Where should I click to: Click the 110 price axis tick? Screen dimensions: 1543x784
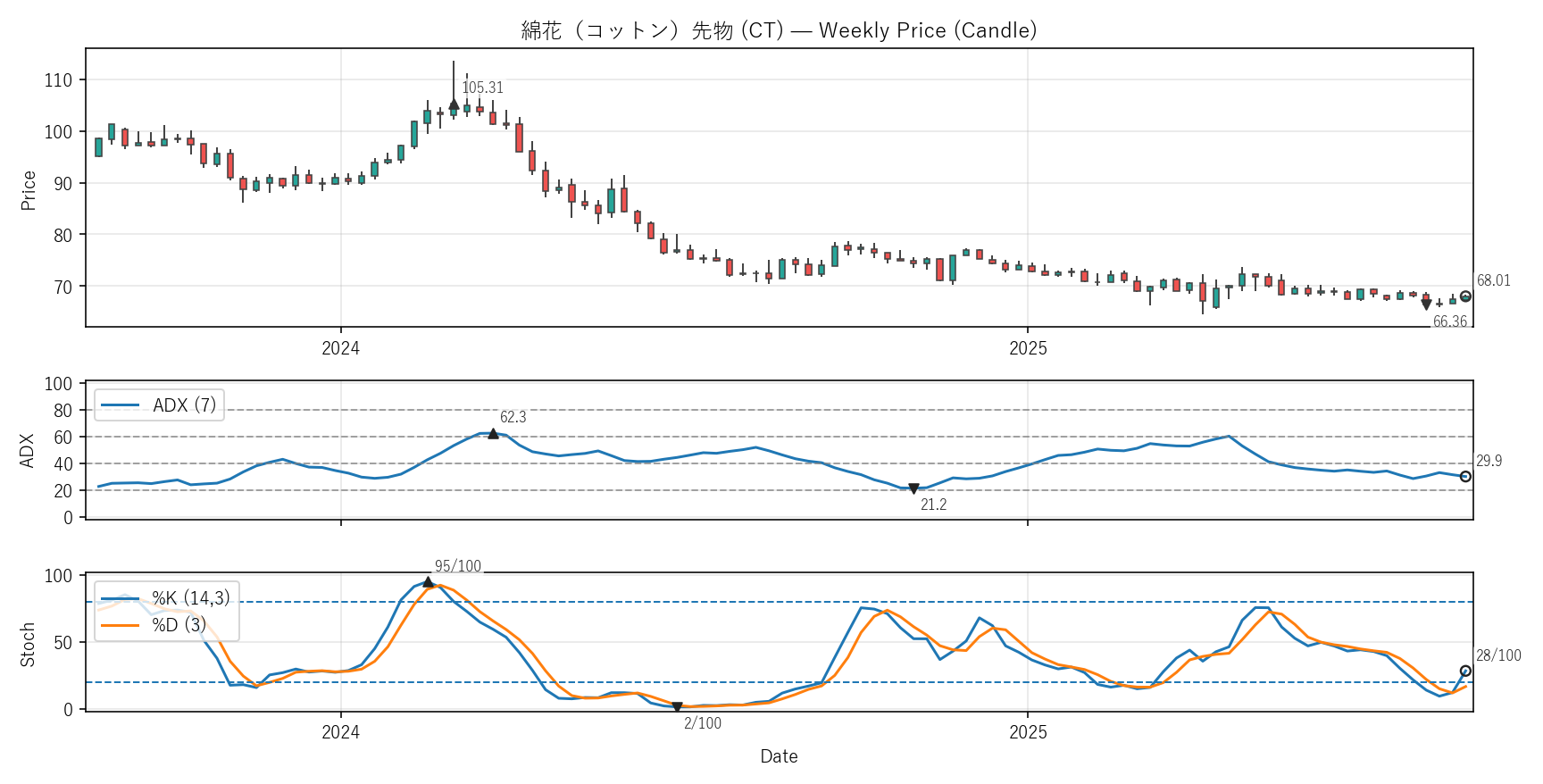(x=58, y=80)
